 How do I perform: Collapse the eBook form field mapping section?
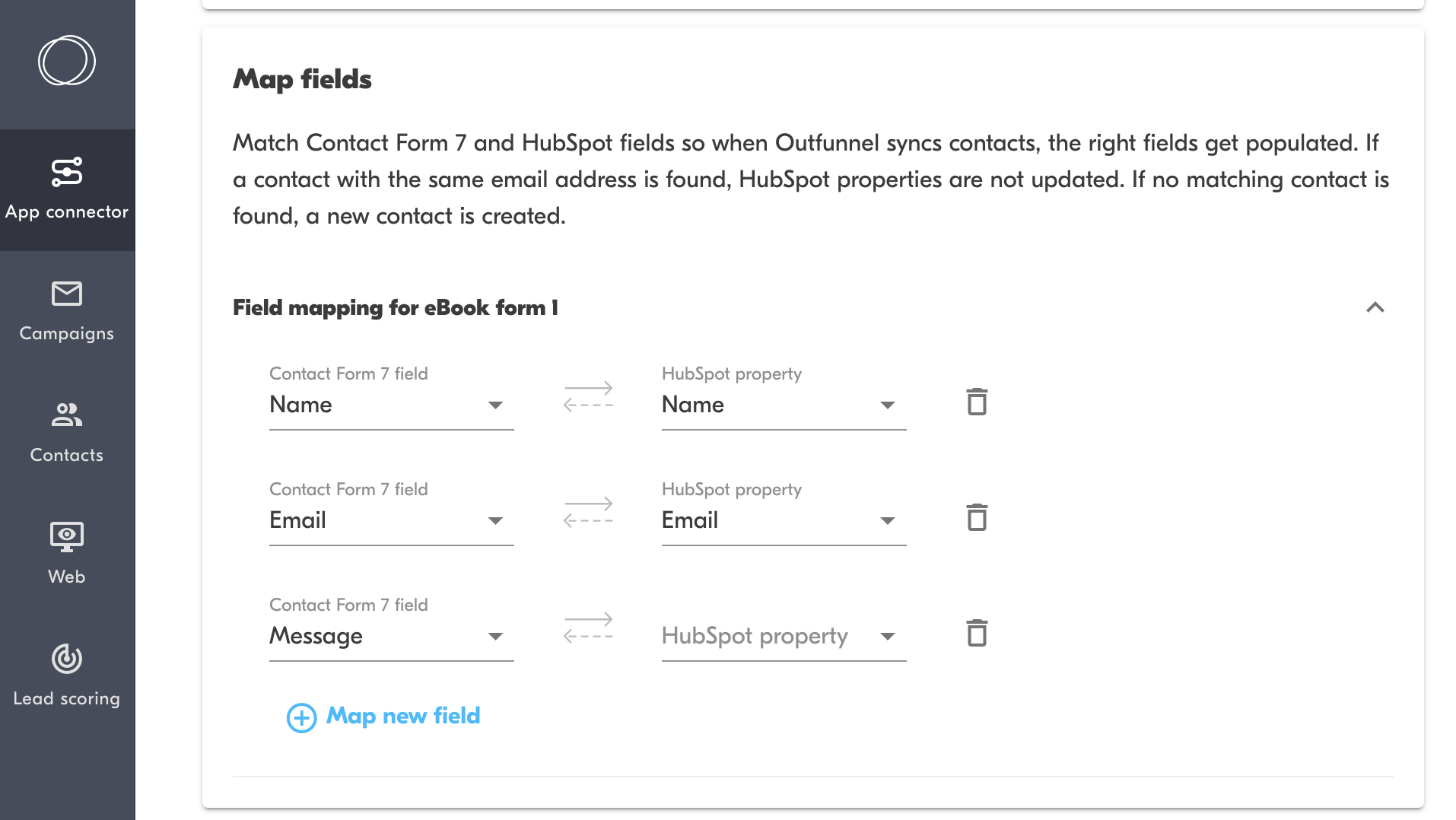tap(1375, 308)
